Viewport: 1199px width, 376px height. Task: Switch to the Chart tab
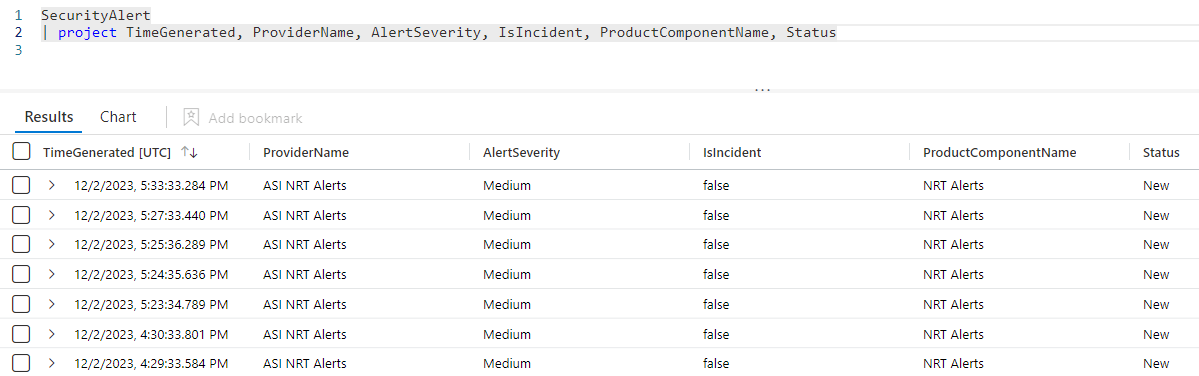pos(119,117)
